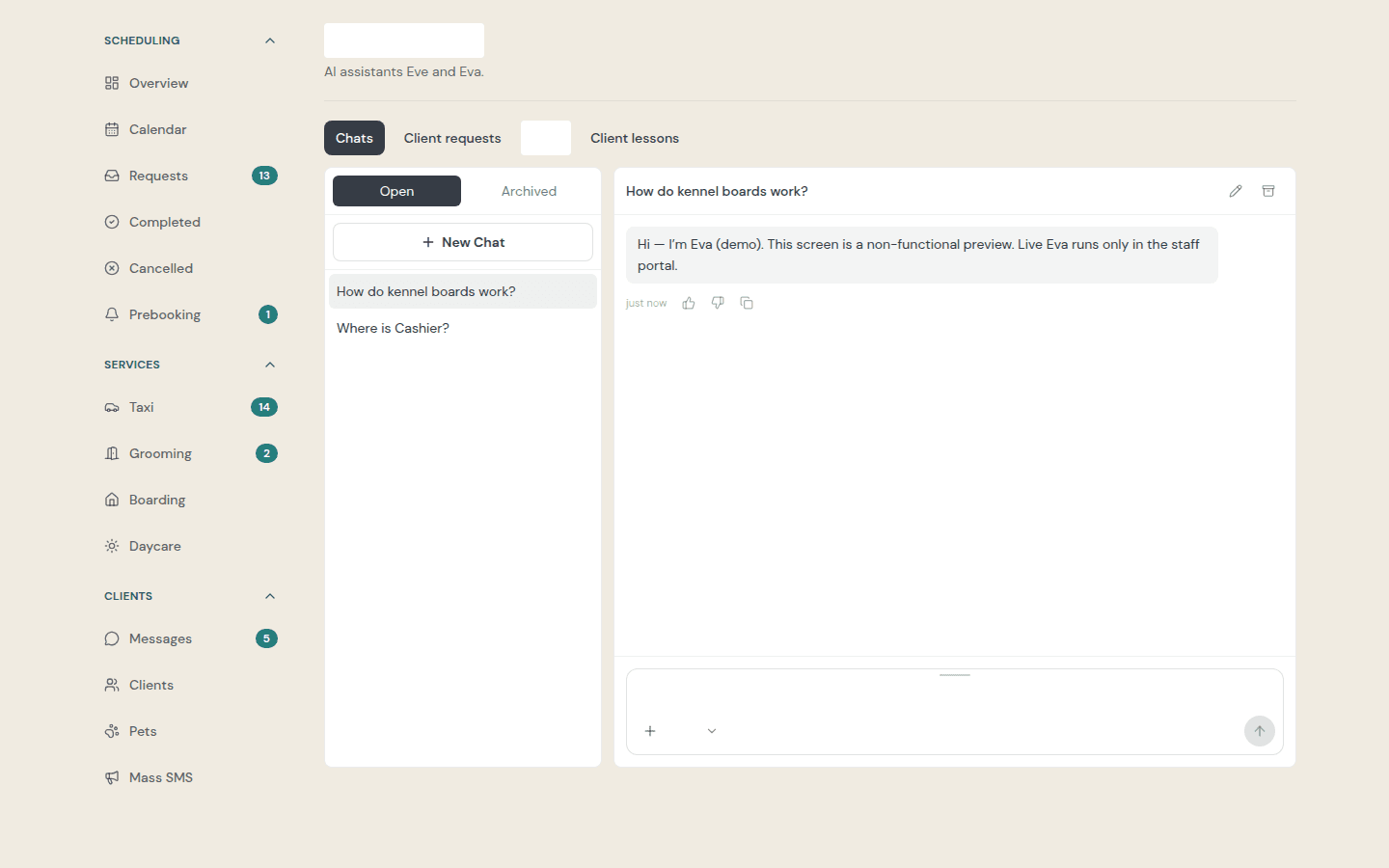This screenshot has height=868, width=1389.
Task: Open the Cancelled list in sidebar
Action: coord(190,268)
